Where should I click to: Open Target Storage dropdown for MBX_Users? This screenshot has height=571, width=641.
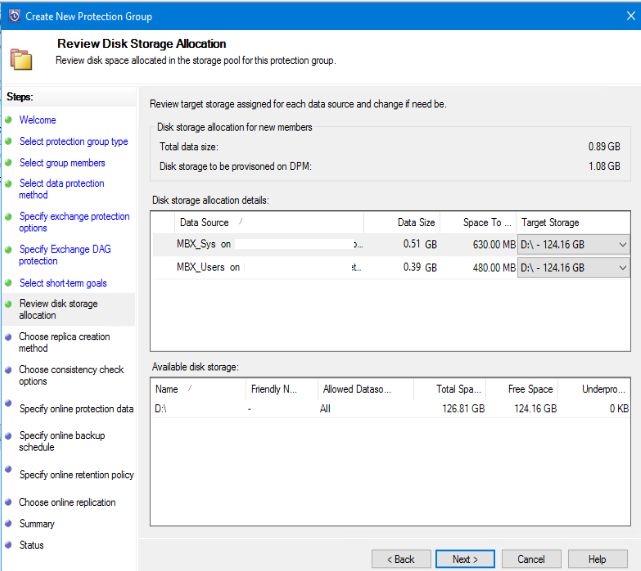tap(623, 268)
